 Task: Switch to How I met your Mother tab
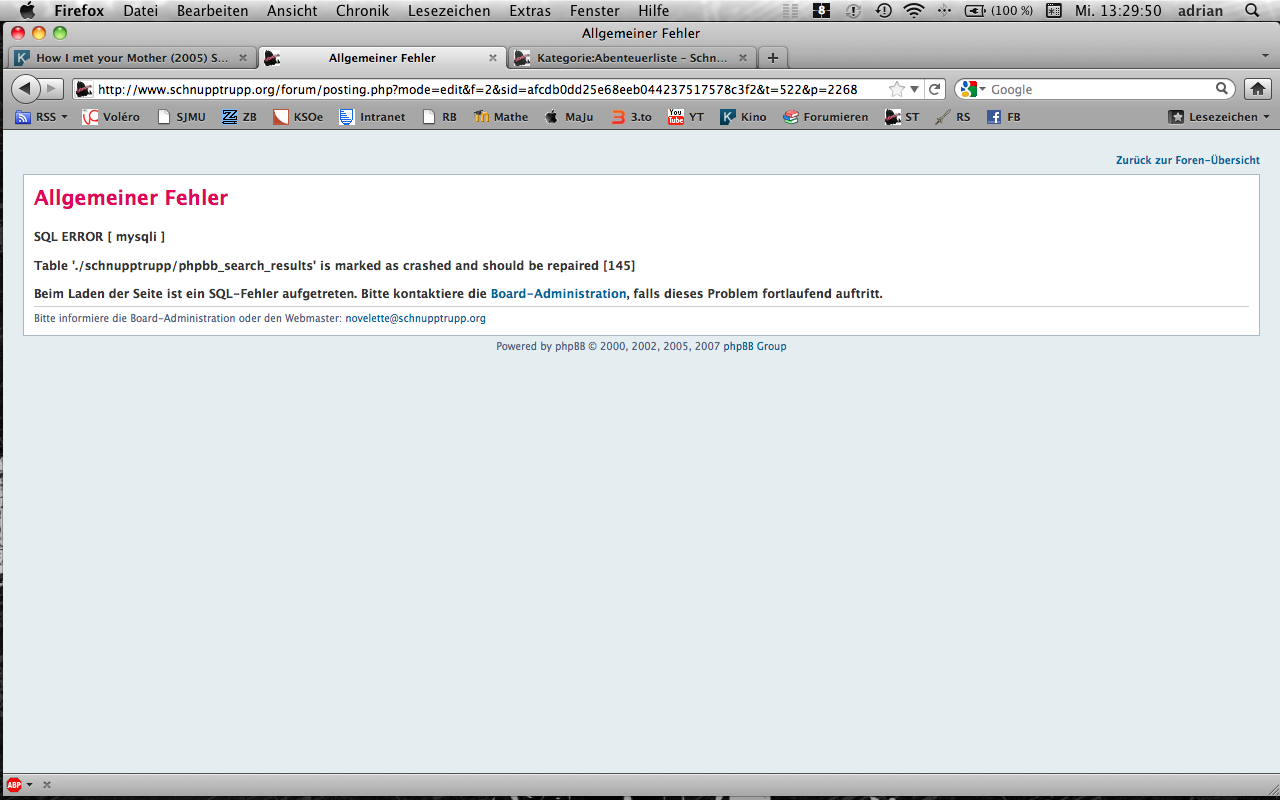click(x=130, y=58)
